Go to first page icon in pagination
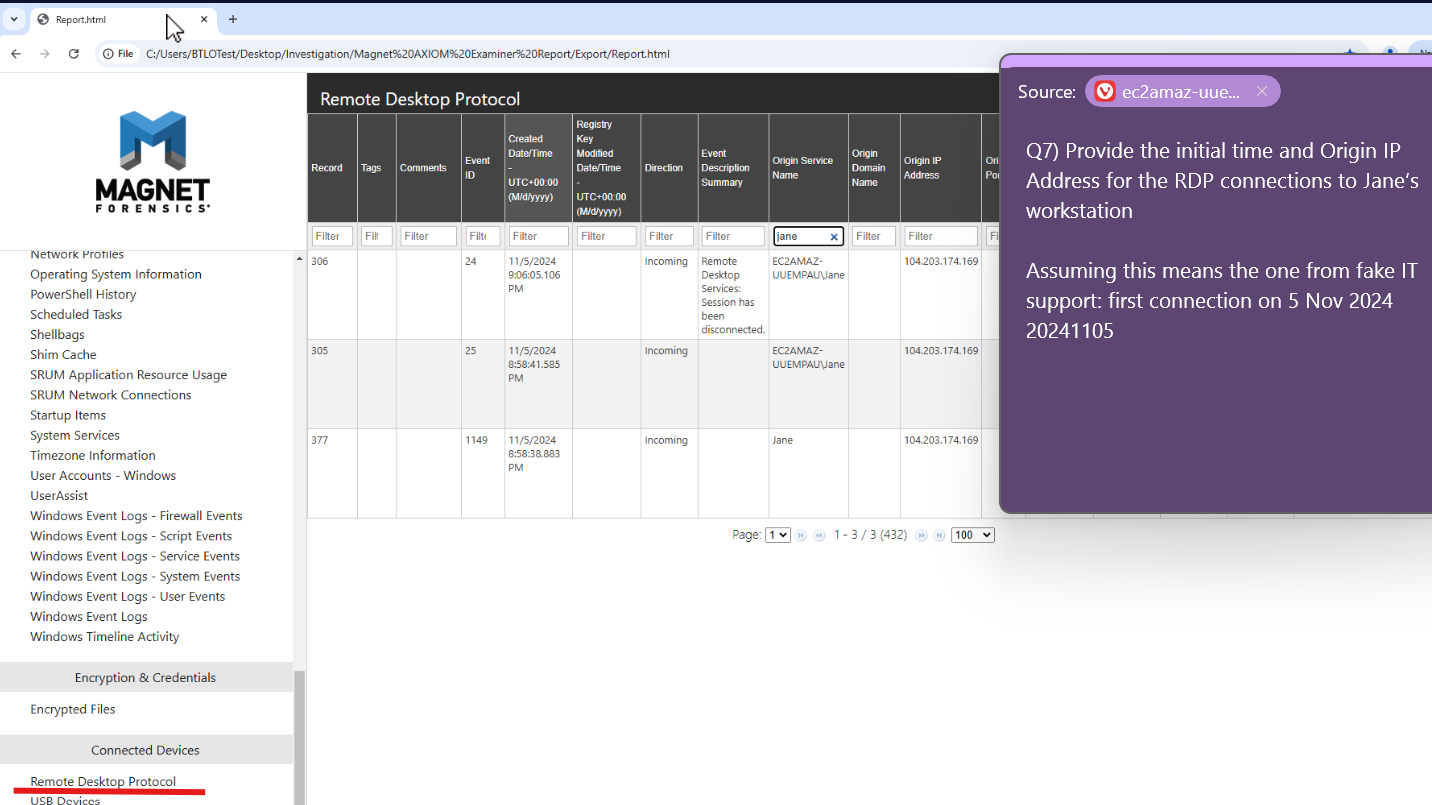 coord(801,536)
